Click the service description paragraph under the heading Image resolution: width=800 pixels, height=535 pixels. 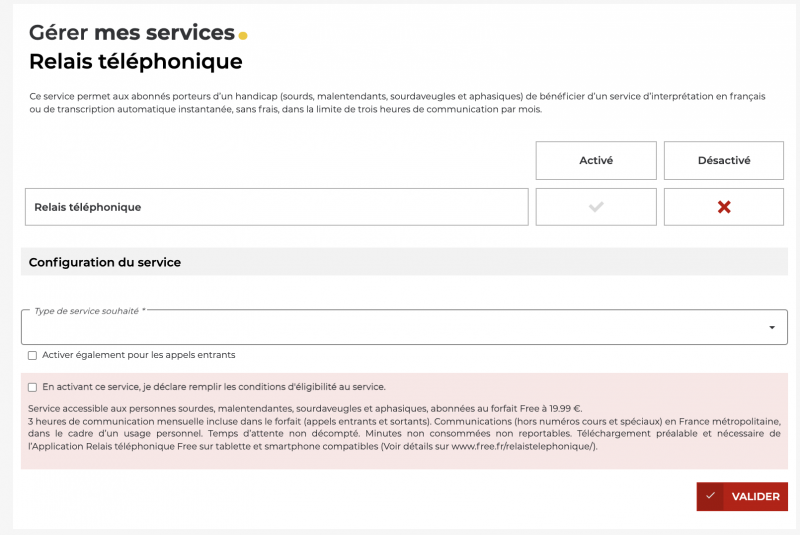tap(397, 103)
